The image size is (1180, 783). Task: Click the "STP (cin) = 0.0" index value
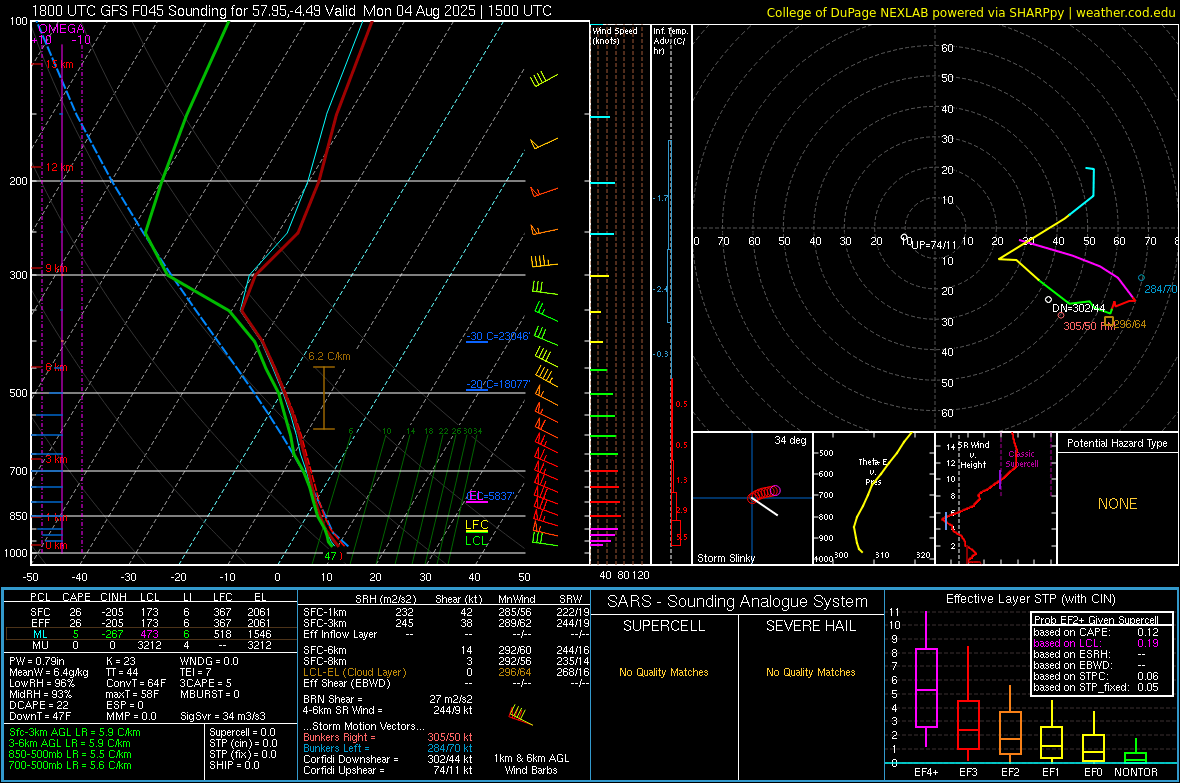tap(242, 743)
